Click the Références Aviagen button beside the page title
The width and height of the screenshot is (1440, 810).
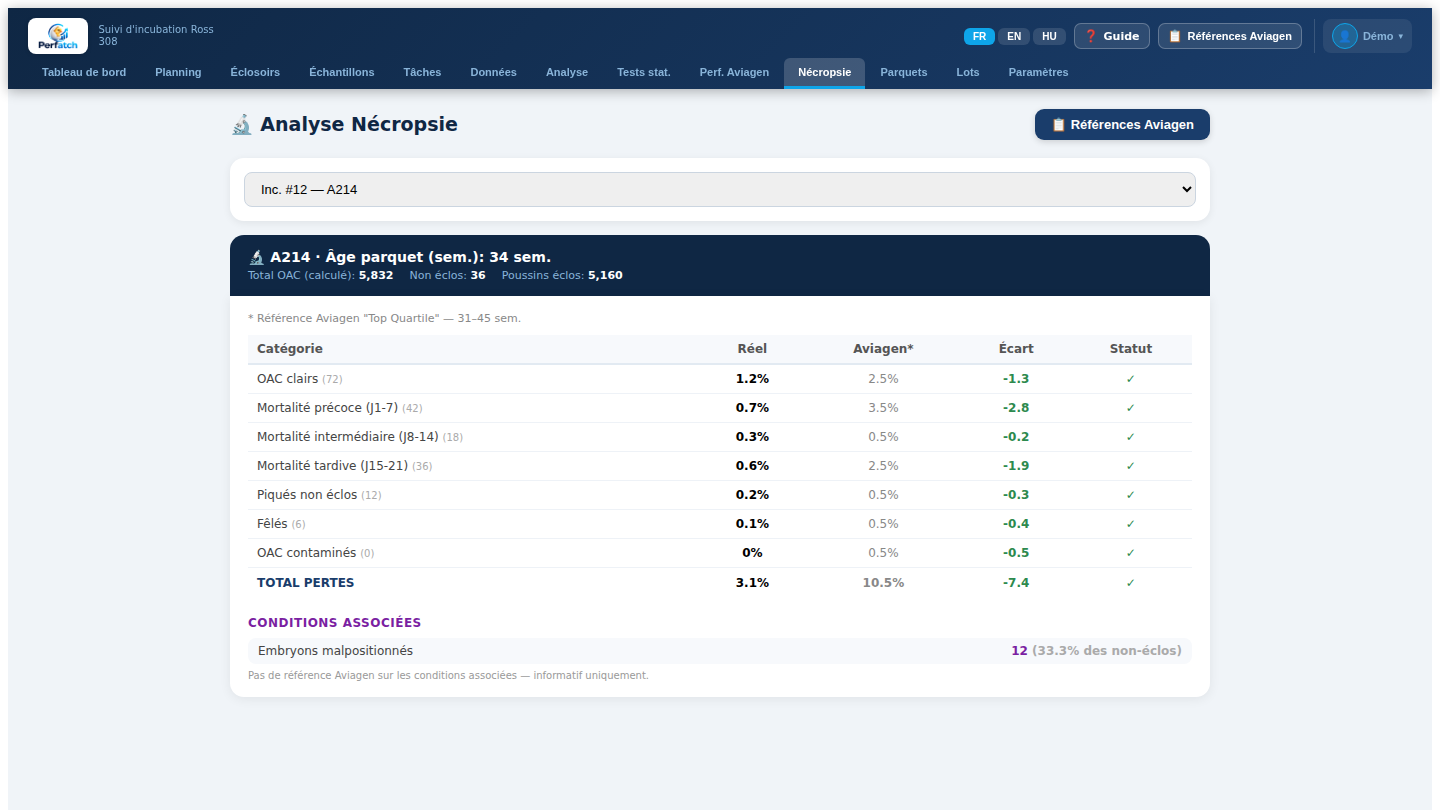(x=1122, y=125)
